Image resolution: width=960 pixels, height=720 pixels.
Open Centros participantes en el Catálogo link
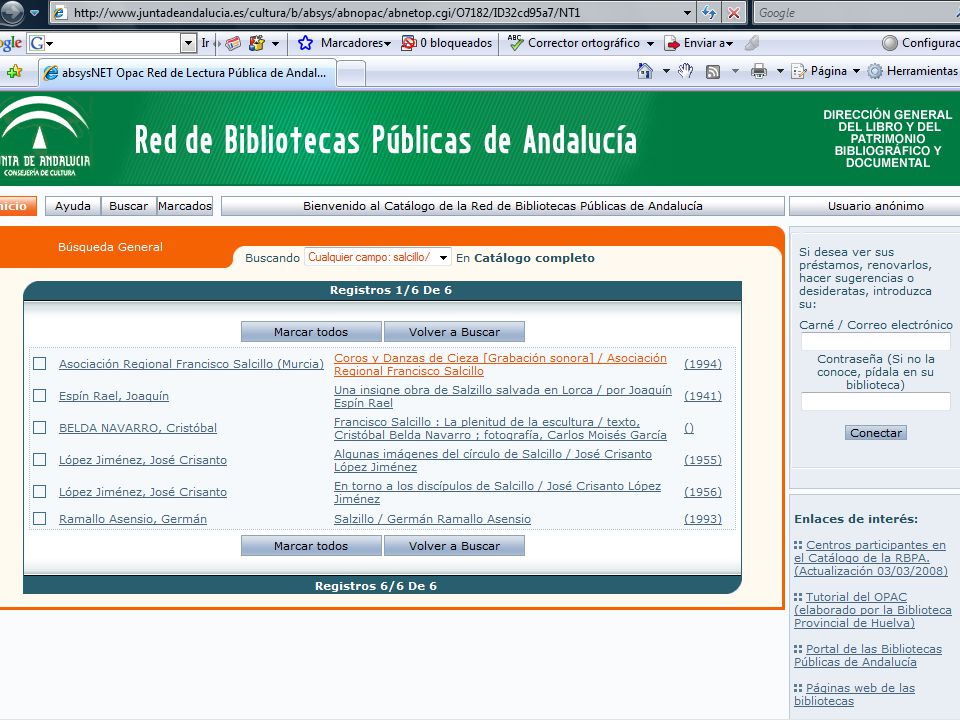871,558
